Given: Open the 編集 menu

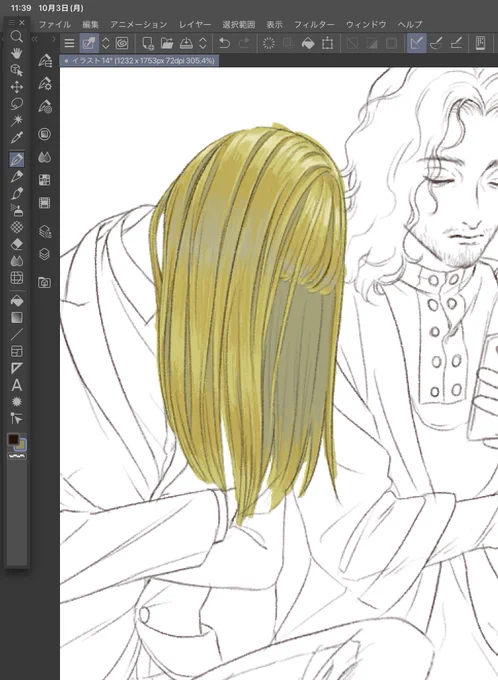Looking at the screenshot, I should 91,24.
